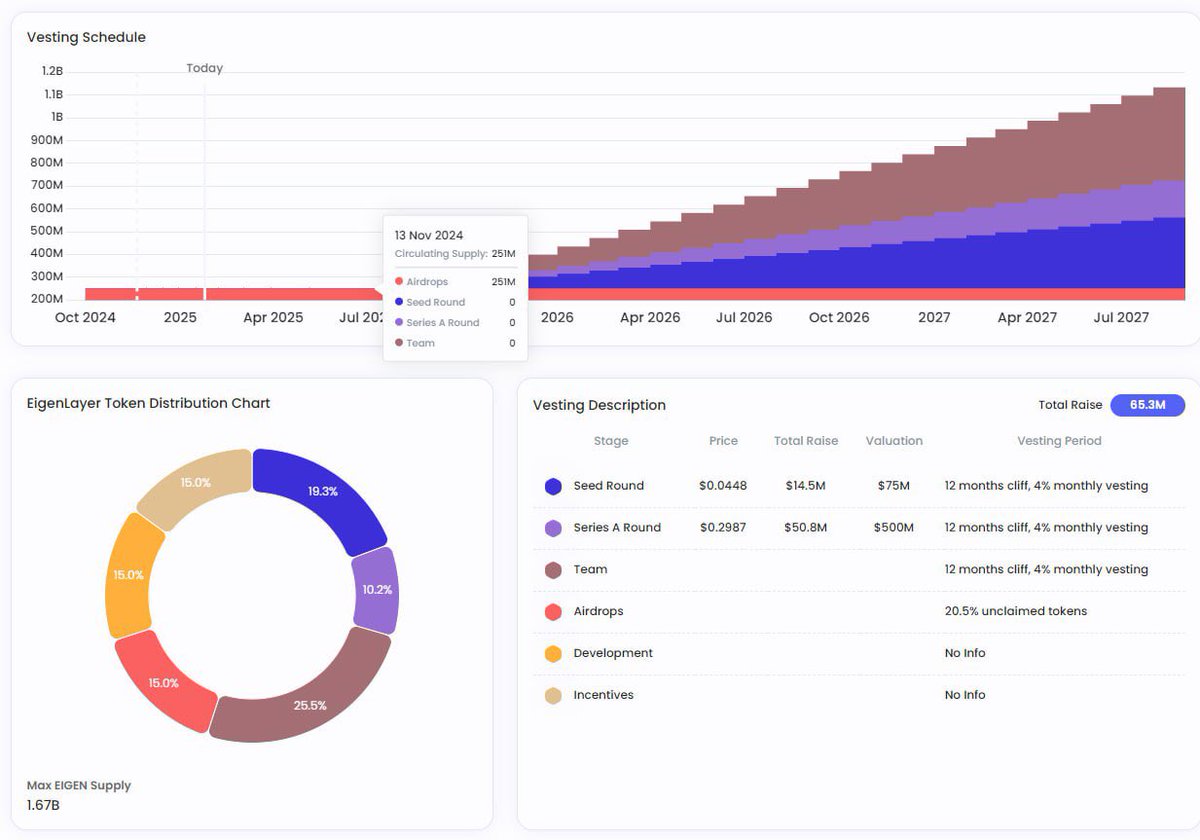The height and width of the screenshot is (840, 1200).
Task: Click the Jul 2027 x-axis label
Action: click(1121, 318)
